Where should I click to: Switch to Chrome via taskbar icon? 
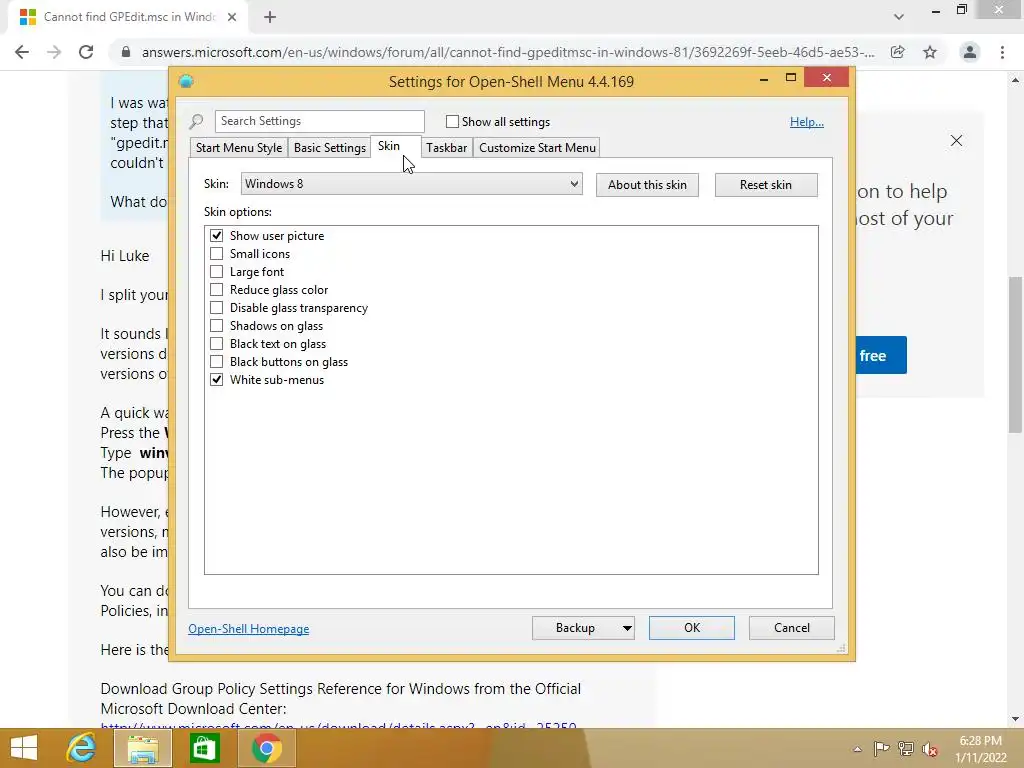[x=266, y=748]
